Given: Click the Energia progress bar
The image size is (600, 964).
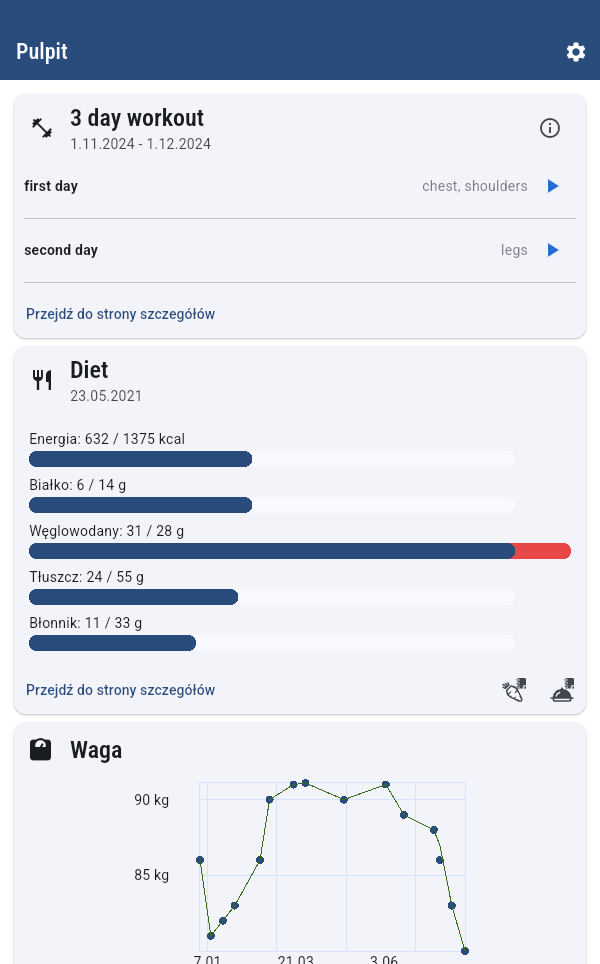Looking at the screenshot, I should coord(271,459).
